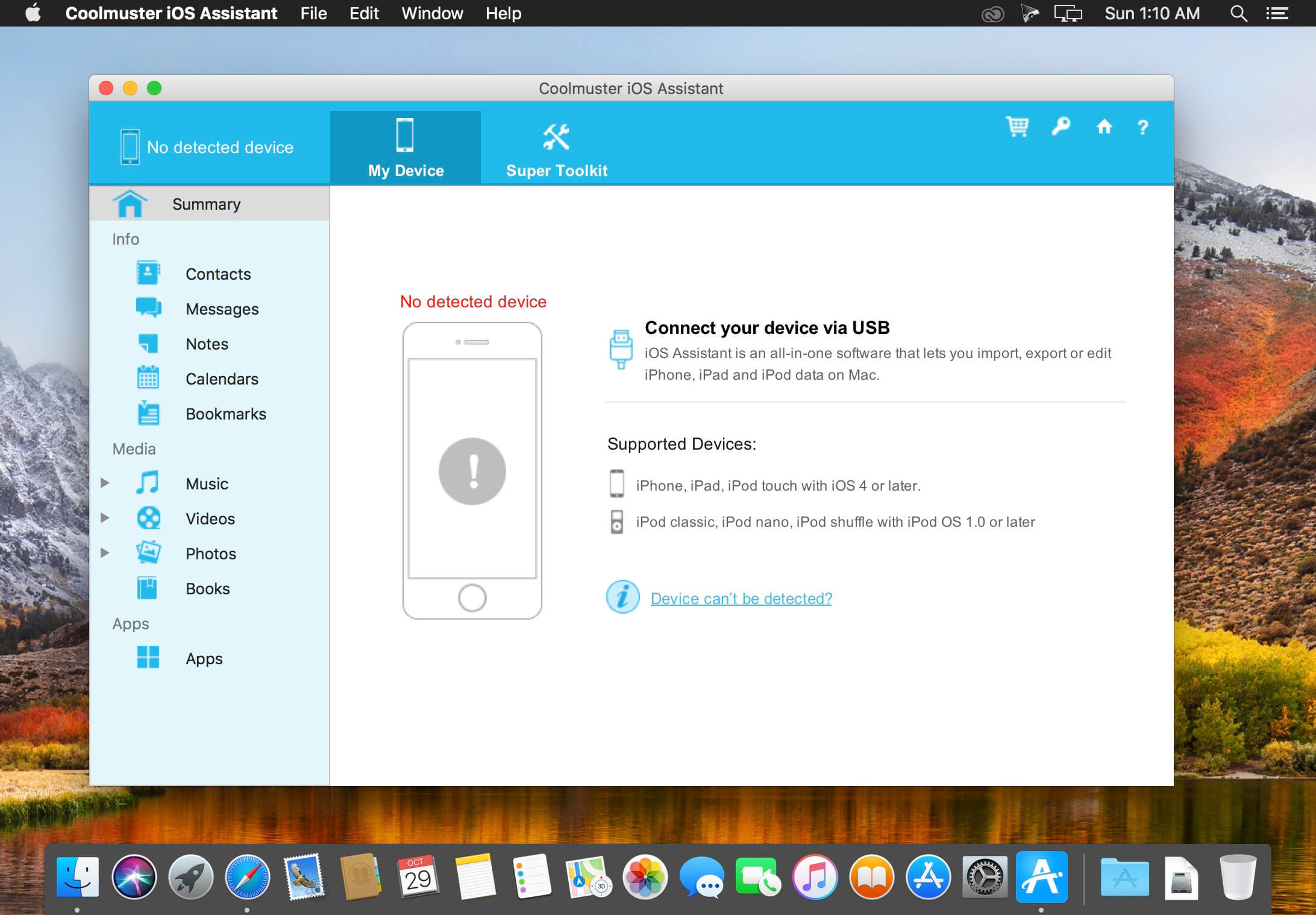Viewport: 1316px width, 915px height.
Task: Open Contacts in the sidebar
Action: coord(209,274)
